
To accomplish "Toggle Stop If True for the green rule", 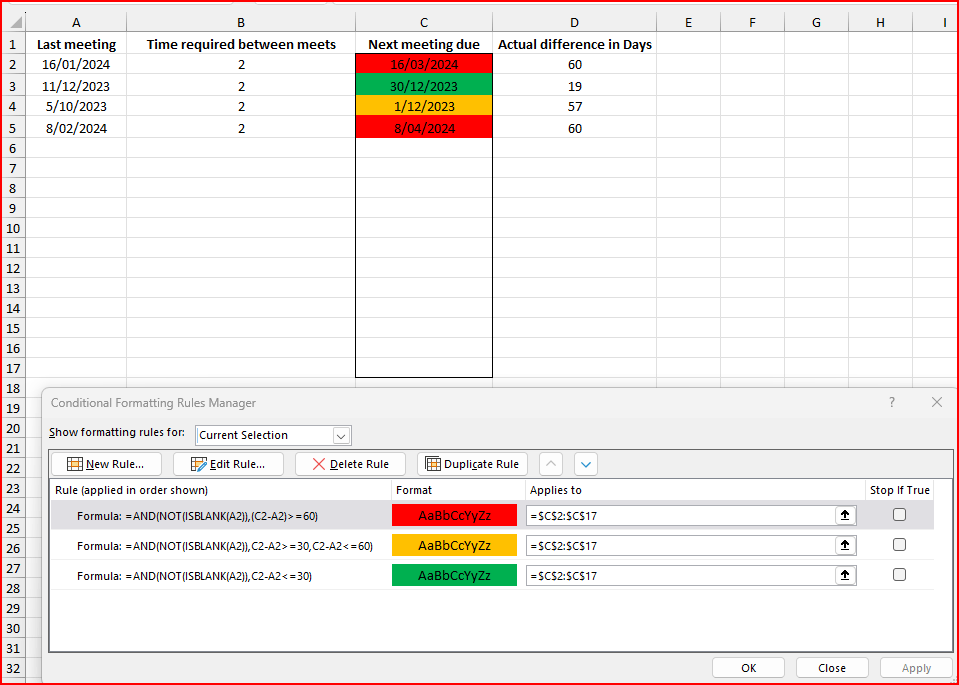I will (x=899, y=574).
